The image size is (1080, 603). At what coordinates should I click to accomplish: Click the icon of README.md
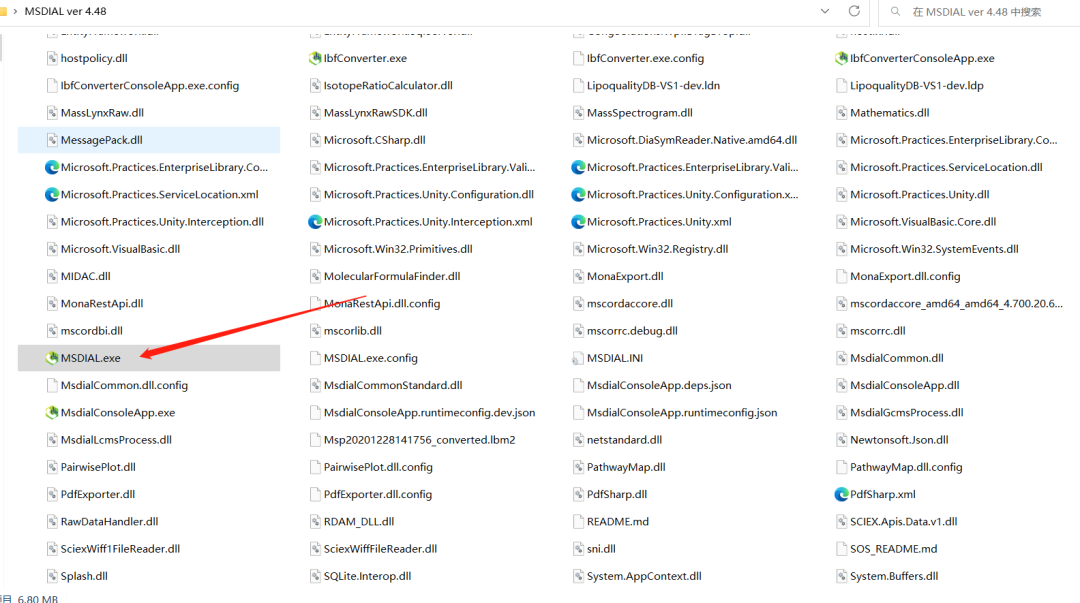point(579,522)
